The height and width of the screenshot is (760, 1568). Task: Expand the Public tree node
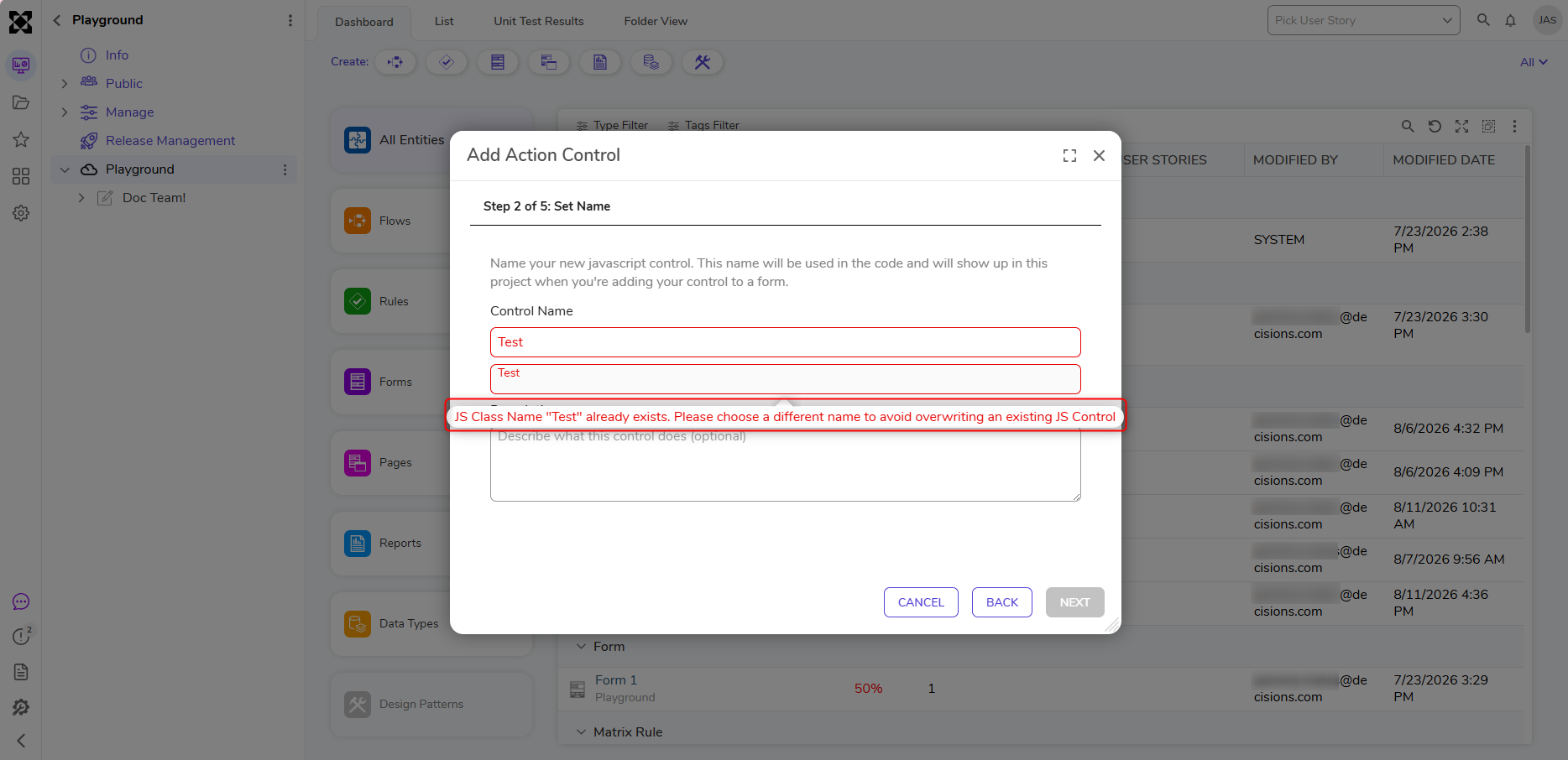[65, 84]
